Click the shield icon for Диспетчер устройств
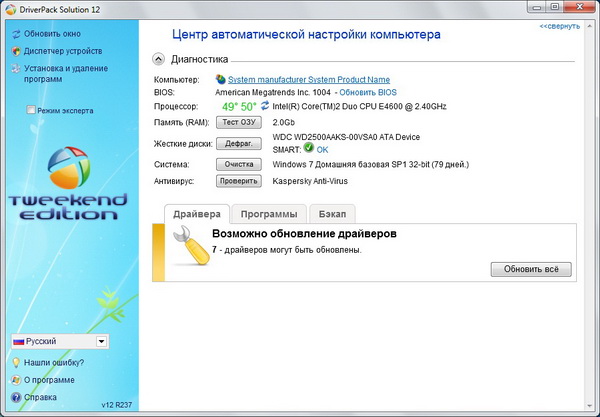The height and width of the screenshot is (417, 600). point(15,51)
